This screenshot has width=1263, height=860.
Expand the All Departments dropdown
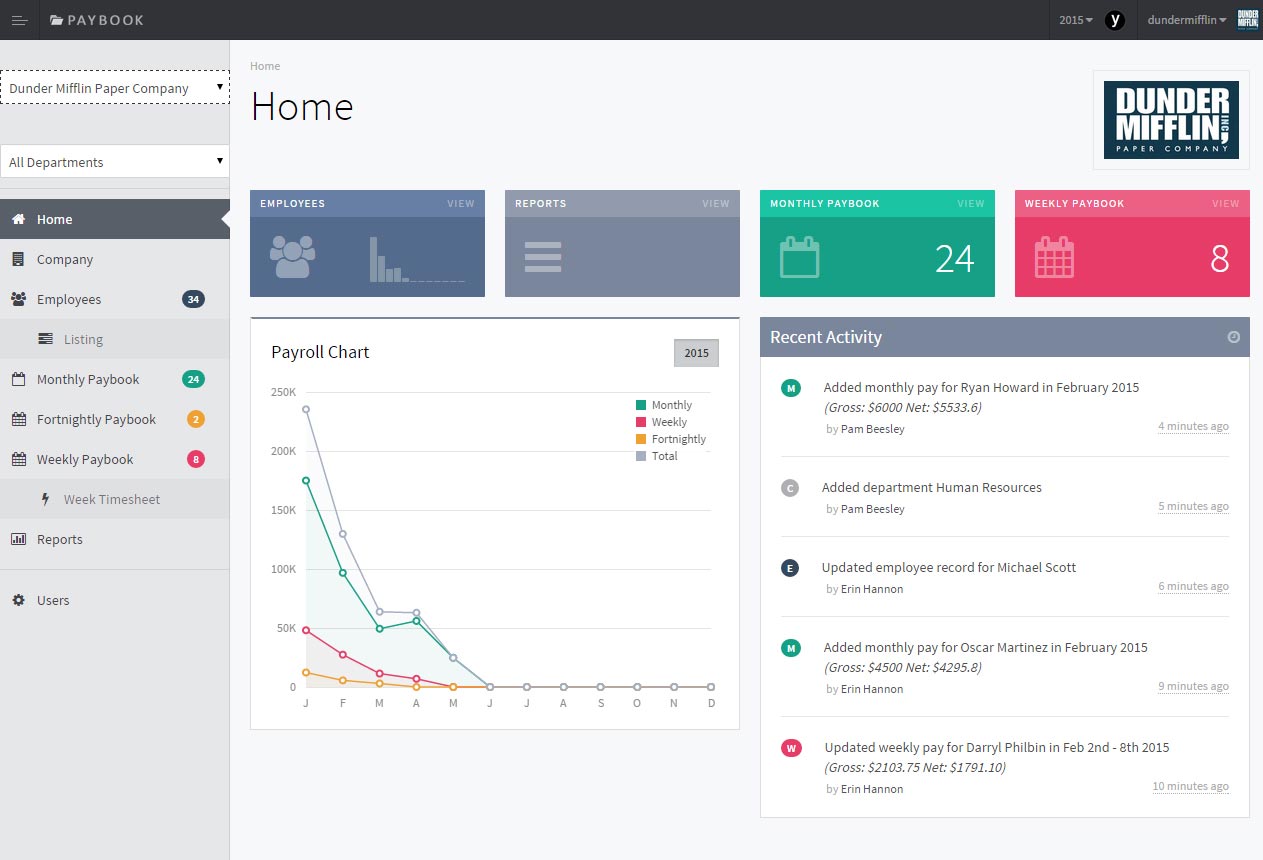[x=114, y=162]
